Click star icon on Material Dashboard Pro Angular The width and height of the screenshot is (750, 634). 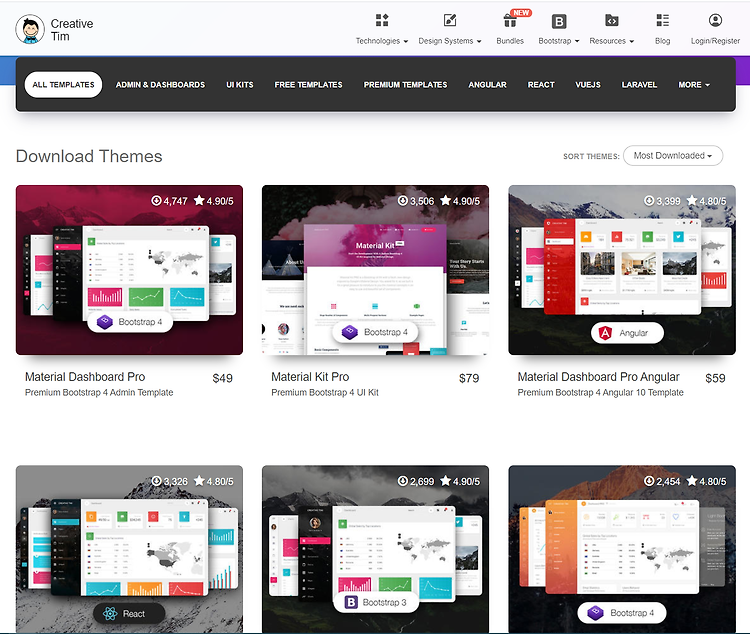click(x=692, y=200)
